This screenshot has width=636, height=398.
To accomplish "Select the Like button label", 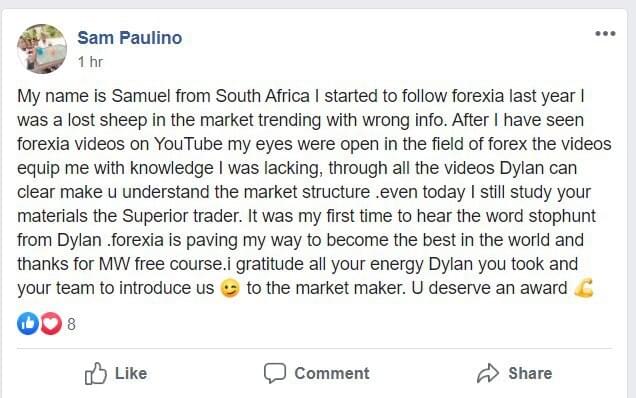I will (131, 373).
